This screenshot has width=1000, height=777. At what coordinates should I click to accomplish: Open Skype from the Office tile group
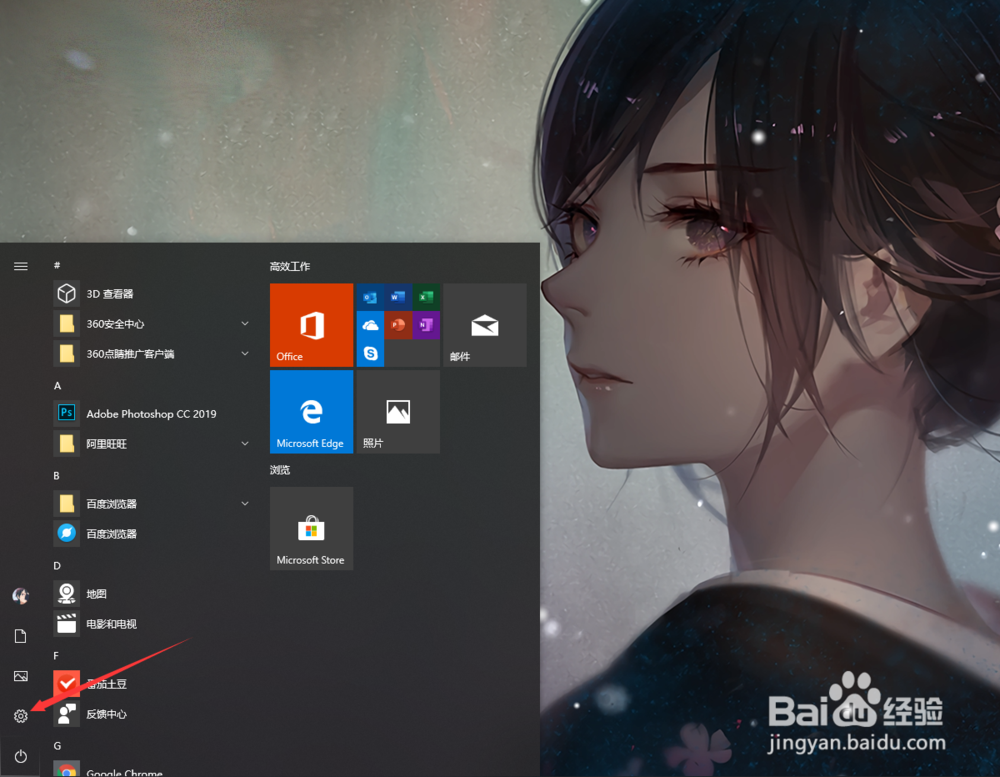coord(370,353)
